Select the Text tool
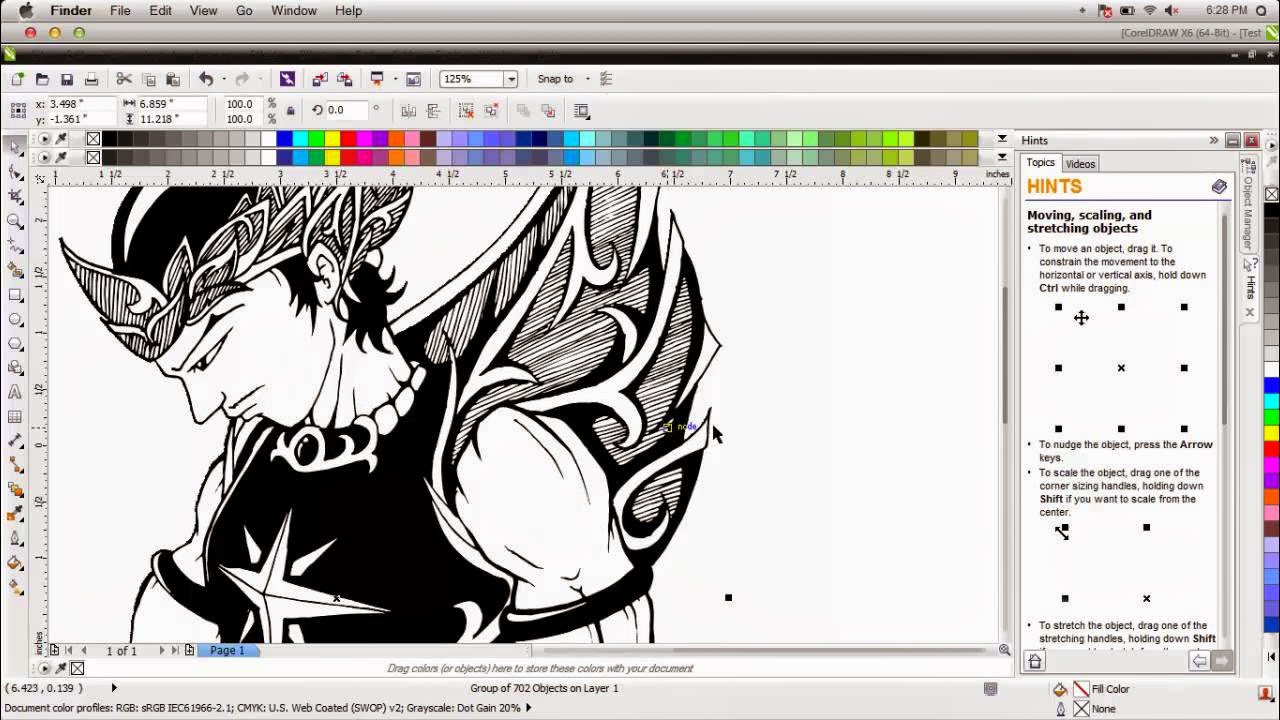Viewport: 1280px width, 720px height. coord(14,390)
